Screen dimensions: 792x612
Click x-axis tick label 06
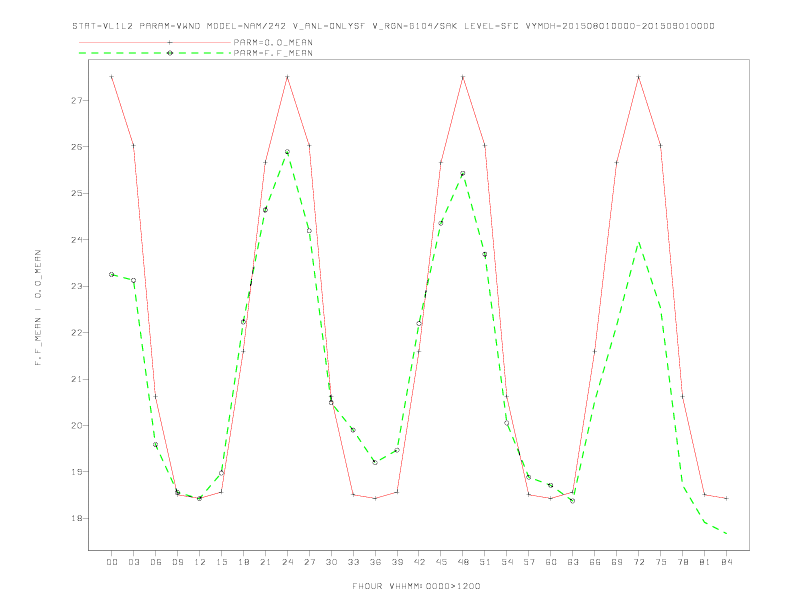tap(156, 562)
